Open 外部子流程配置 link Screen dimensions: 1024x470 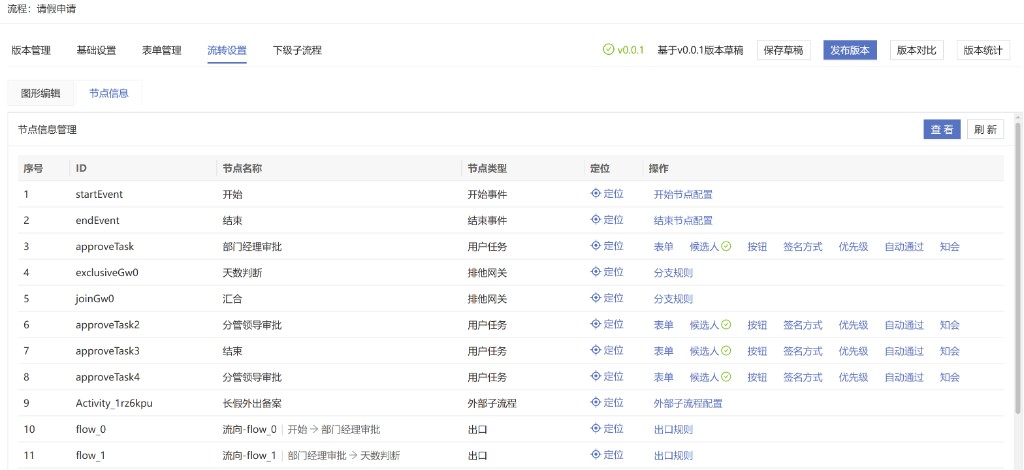pos(688,403)
